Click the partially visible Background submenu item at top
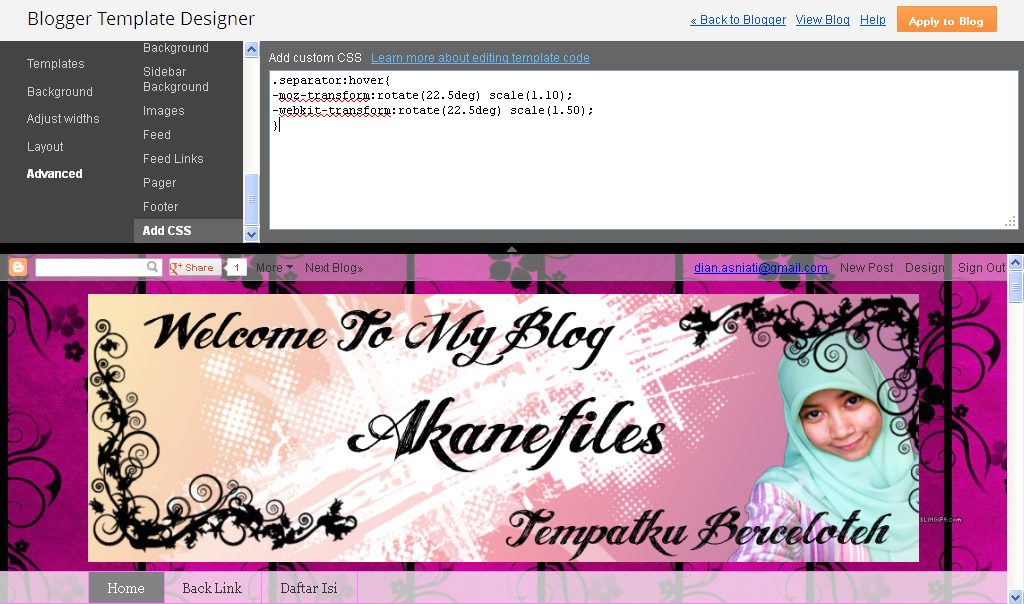 (x=176, y=48)
